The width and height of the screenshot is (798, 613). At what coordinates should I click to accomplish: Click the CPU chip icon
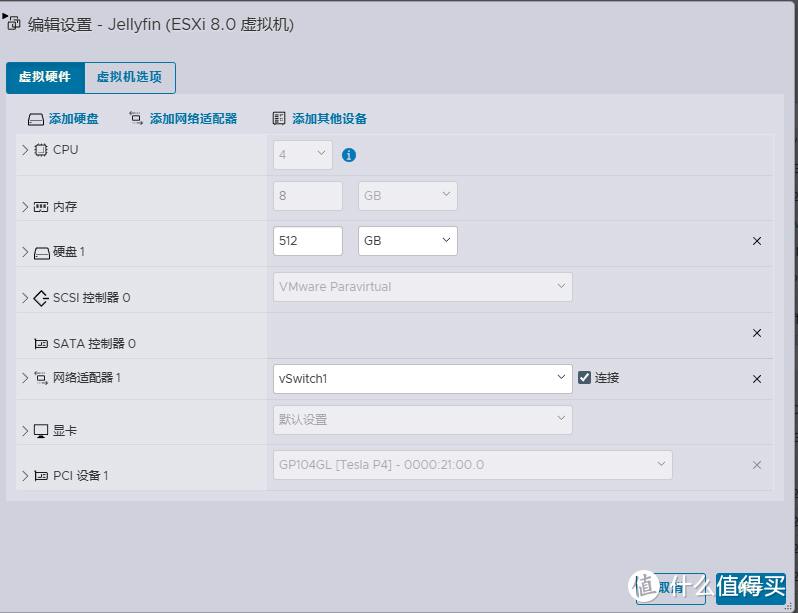[41, 150]
